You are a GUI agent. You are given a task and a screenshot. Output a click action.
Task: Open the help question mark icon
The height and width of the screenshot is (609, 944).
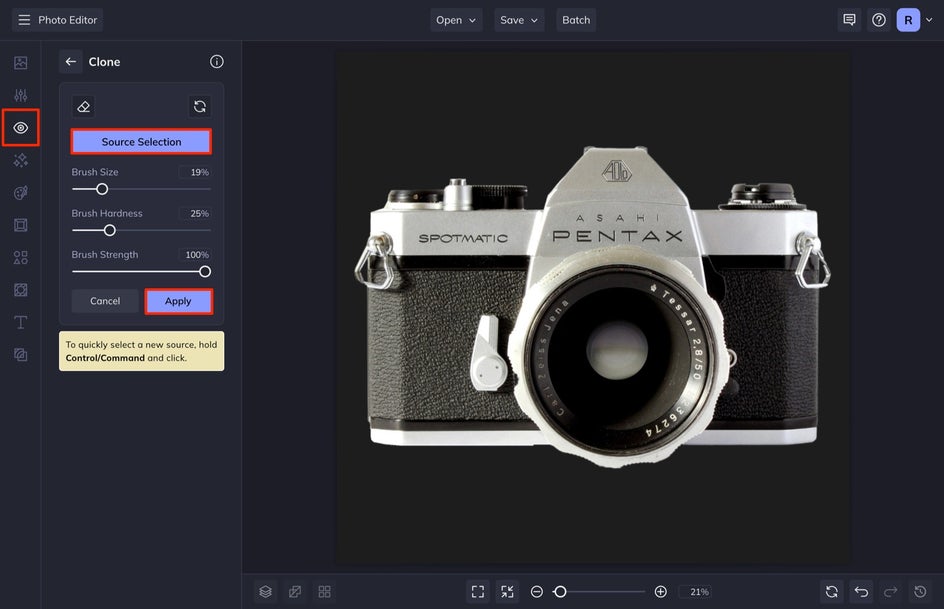click(x=879, y=20)
